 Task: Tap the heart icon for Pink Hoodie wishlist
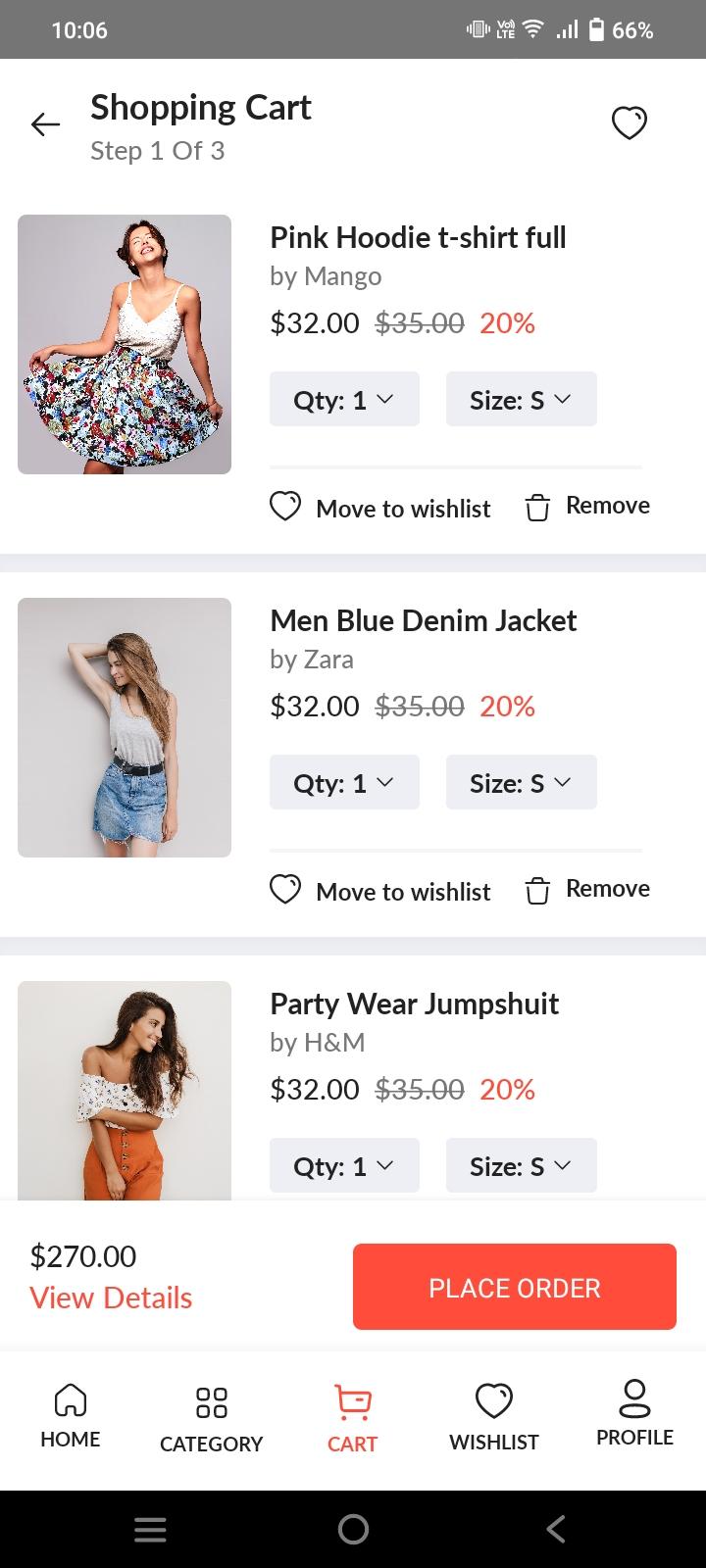[284, 507]
